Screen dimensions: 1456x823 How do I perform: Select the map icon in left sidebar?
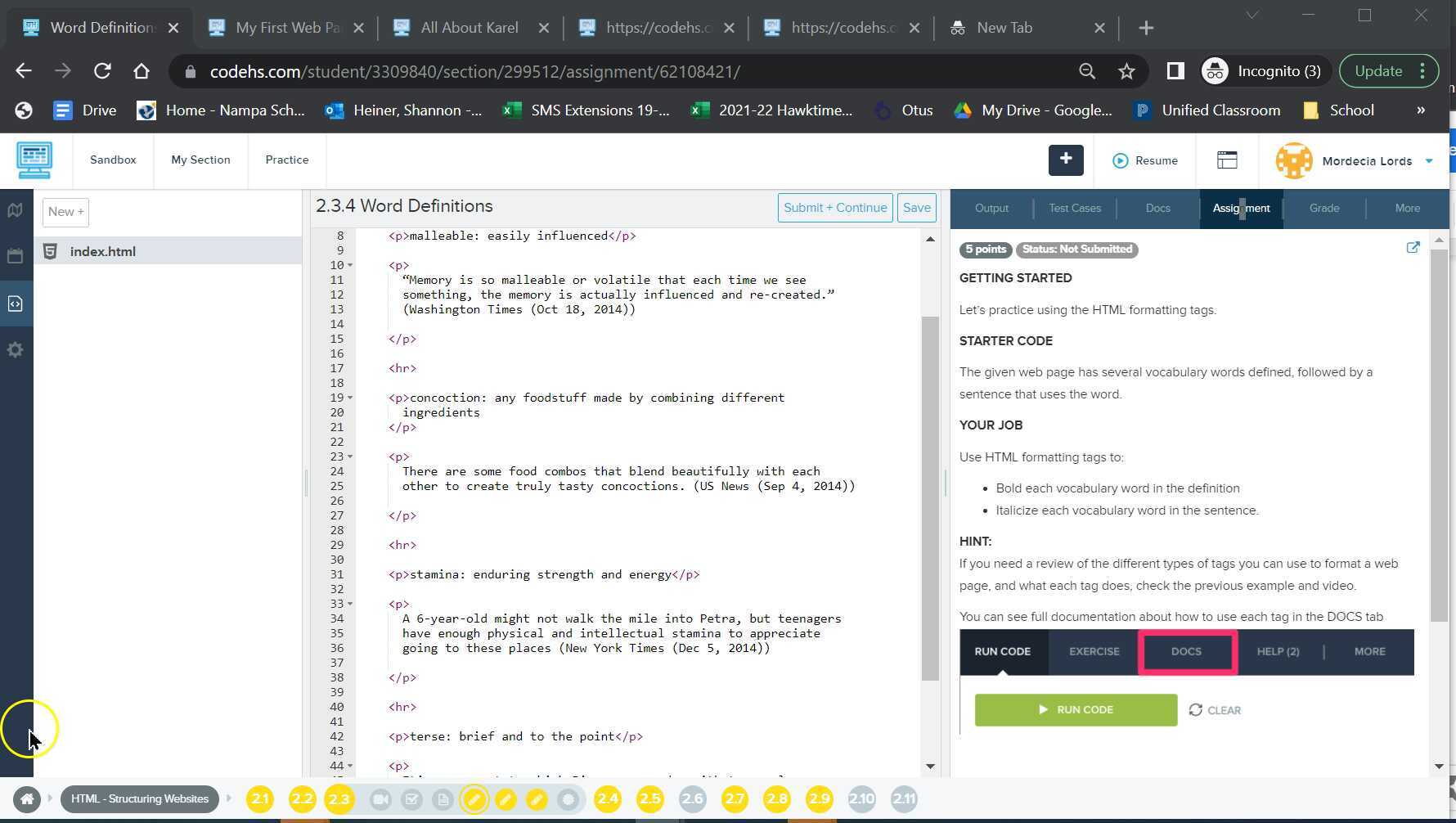point(15,210)
